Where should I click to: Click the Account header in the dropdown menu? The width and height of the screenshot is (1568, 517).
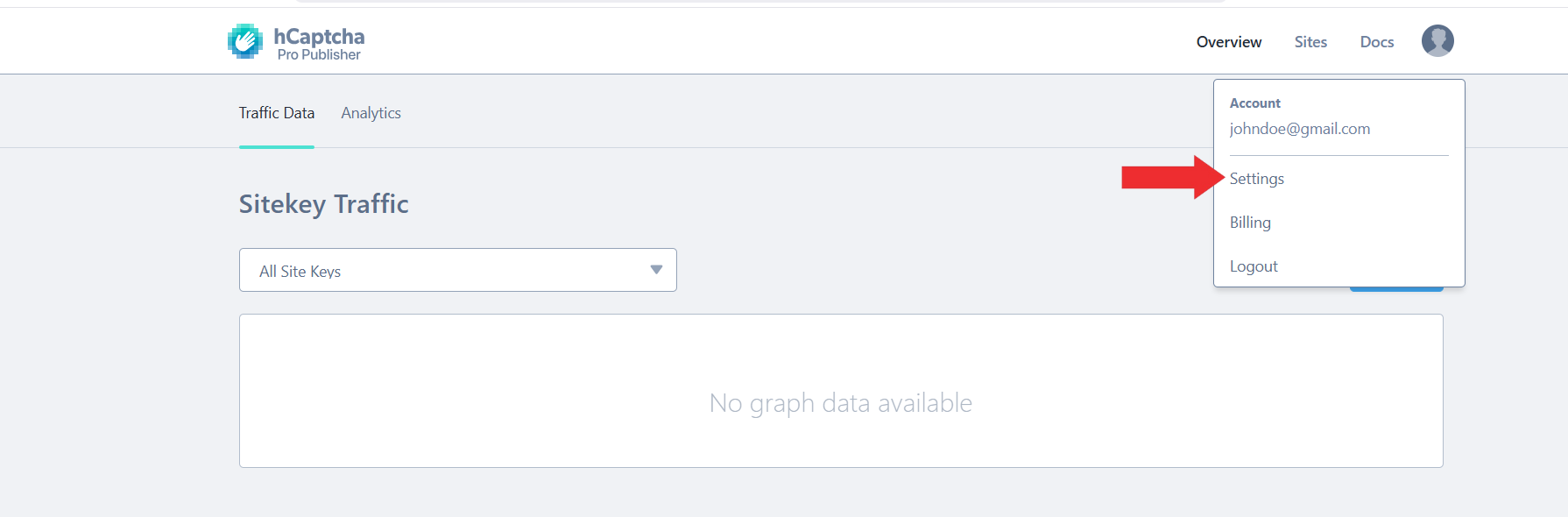point(1255,103)
